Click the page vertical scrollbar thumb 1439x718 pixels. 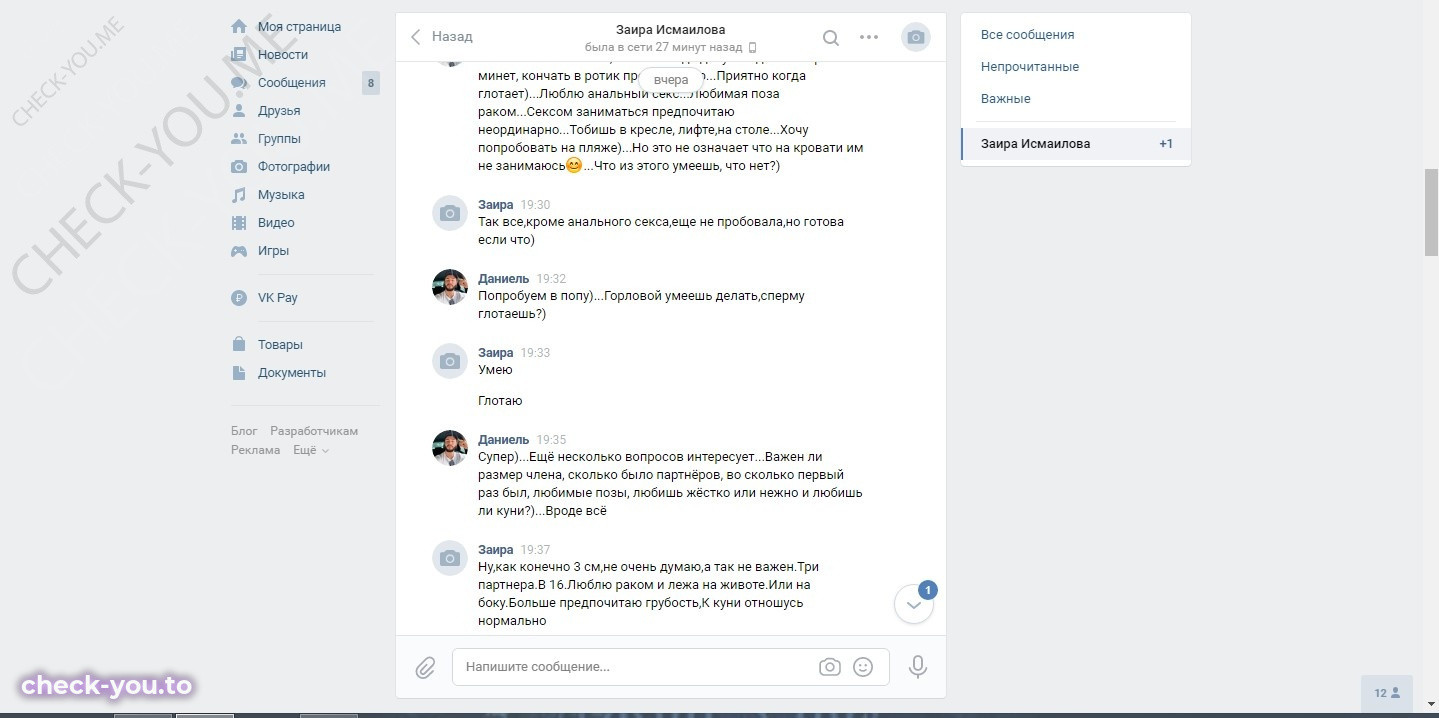[1431, 213]
